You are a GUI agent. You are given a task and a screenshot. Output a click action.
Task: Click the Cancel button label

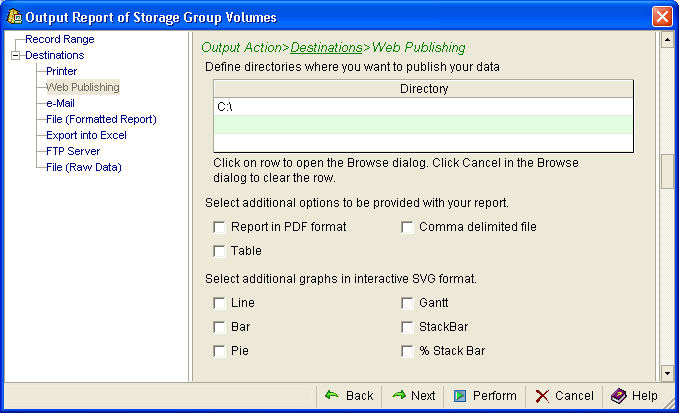point(574,396)
